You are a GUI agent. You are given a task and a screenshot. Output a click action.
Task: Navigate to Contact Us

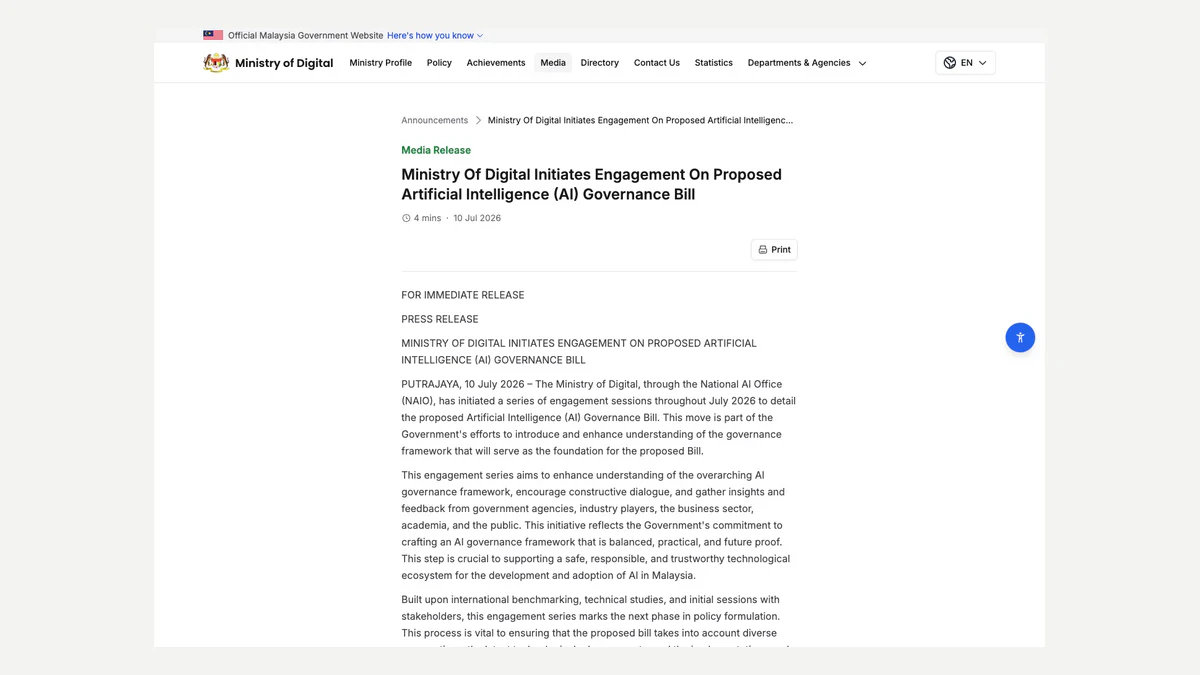click(x=657, y=63)
